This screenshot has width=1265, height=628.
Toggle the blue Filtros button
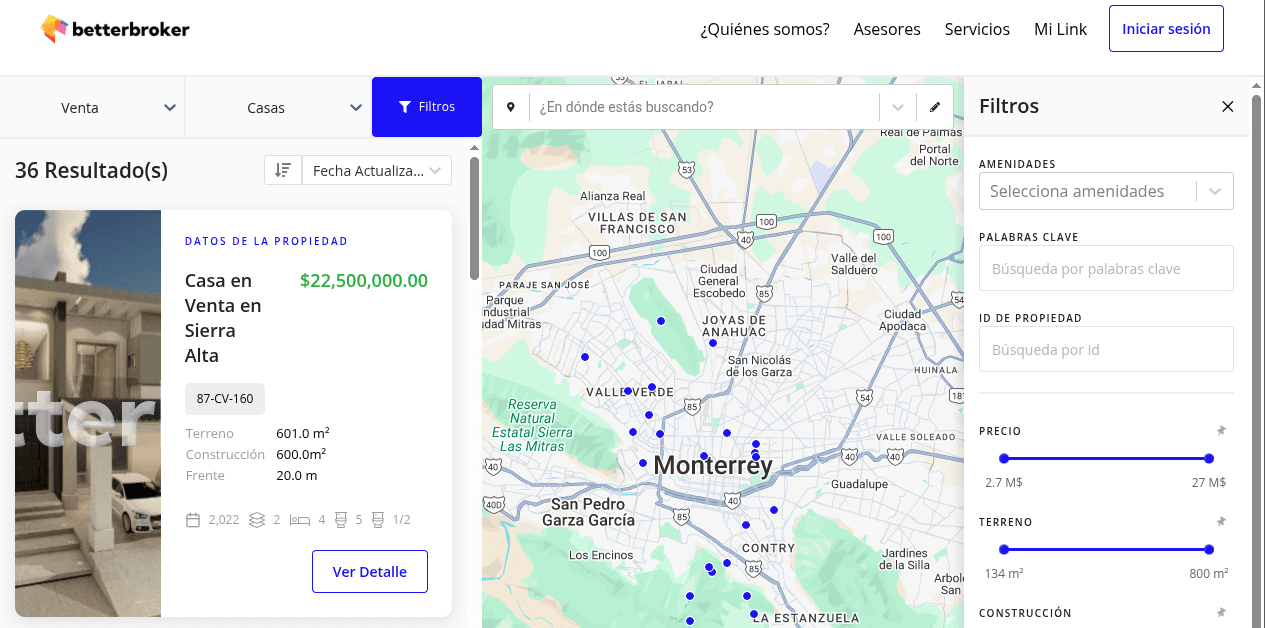427,107
